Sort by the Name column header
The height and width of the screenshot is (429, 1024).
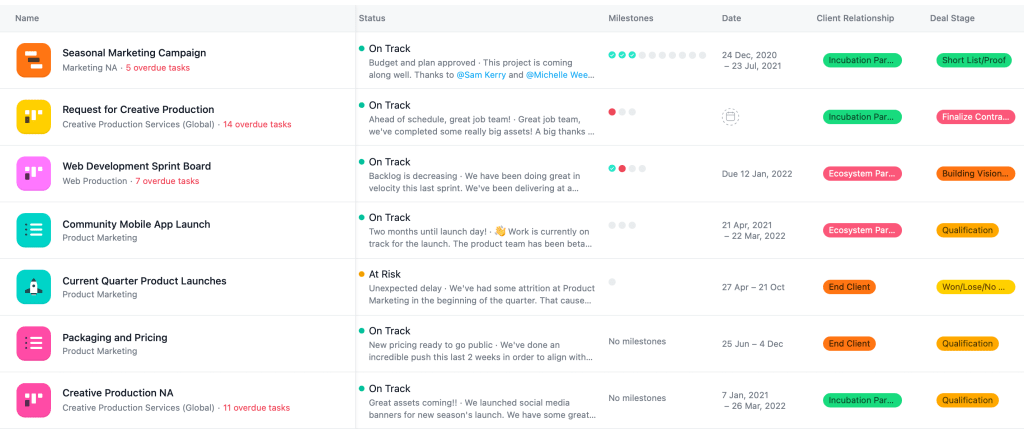[27, 18]
